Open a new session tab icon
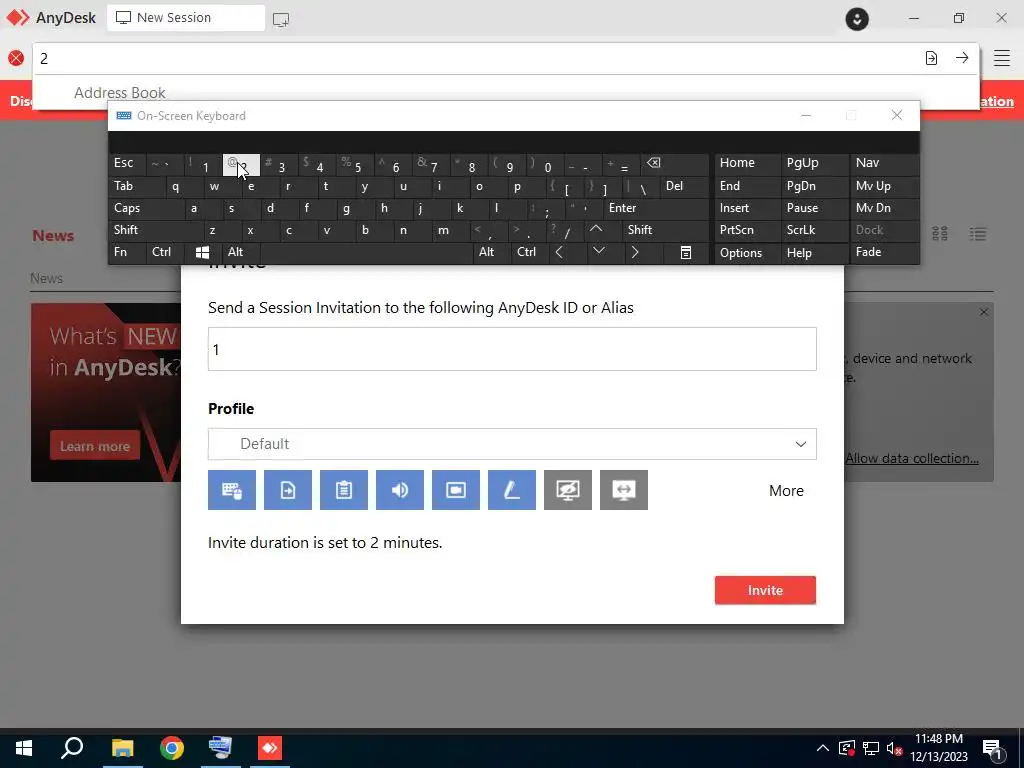 coord(281,19)
